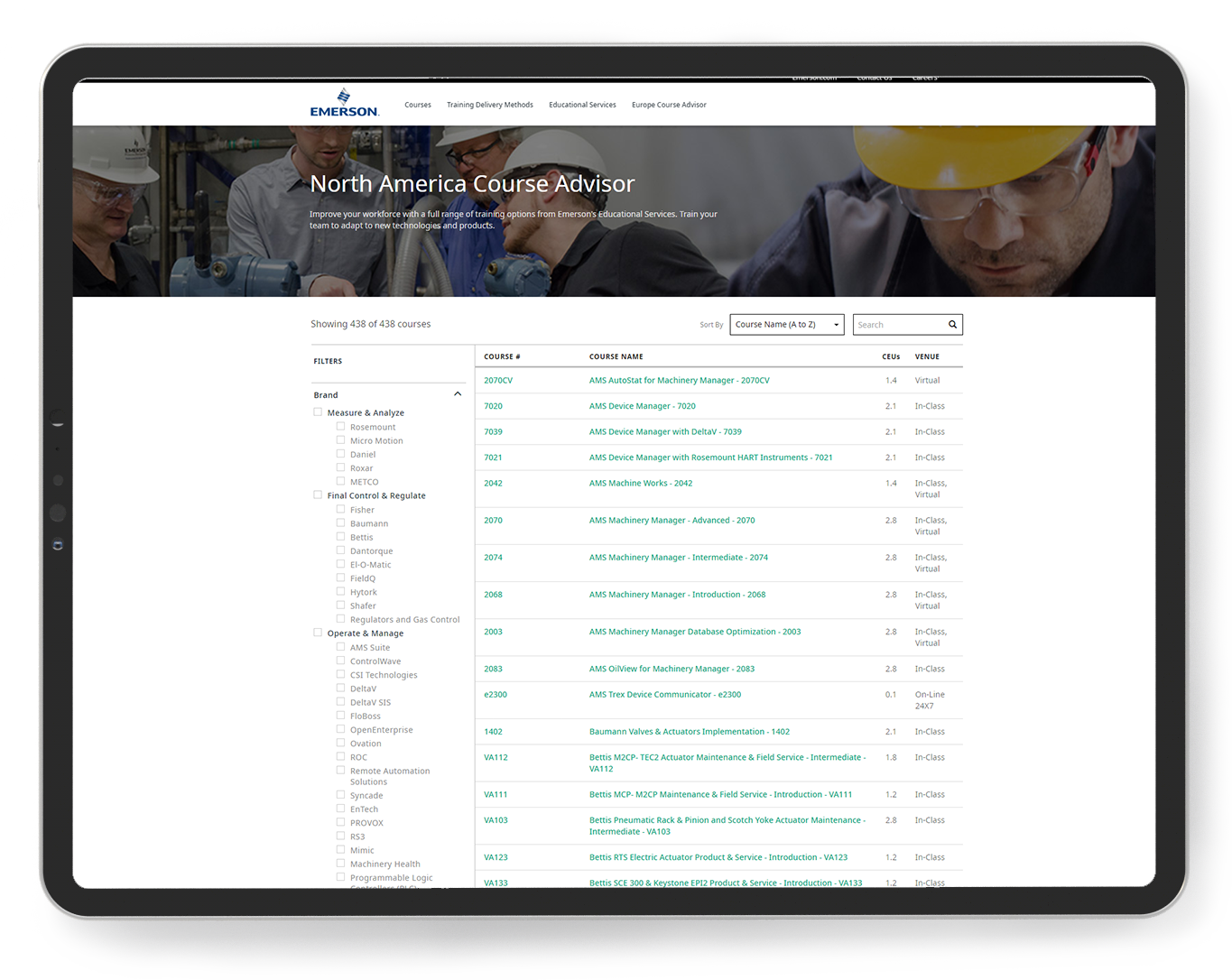The height and width of the screenshot is (980, 1232).
Task: Tick the Micro Motion checkbox
Action: [x=340, y=440]
